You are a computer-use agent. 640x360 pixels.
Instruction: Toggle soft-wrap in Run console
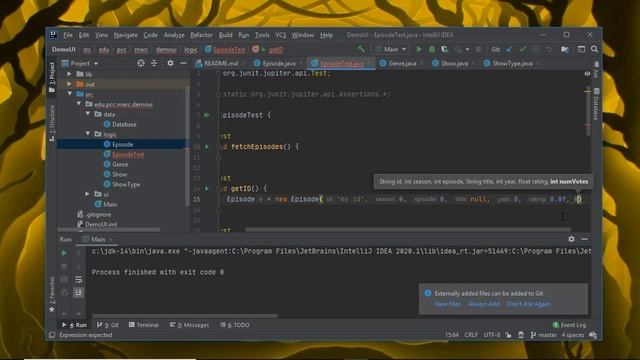click(x=78, y=280)
